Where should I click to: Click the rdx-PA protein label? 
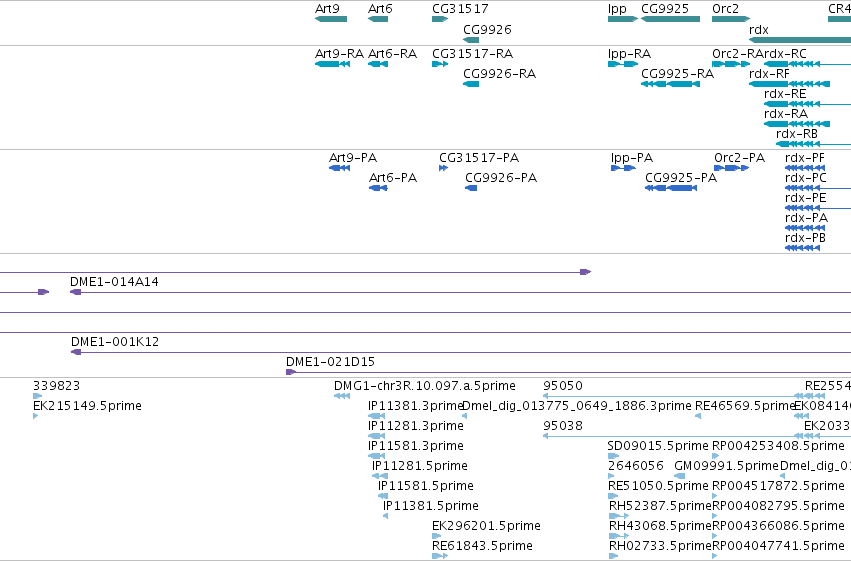[806, 218]
